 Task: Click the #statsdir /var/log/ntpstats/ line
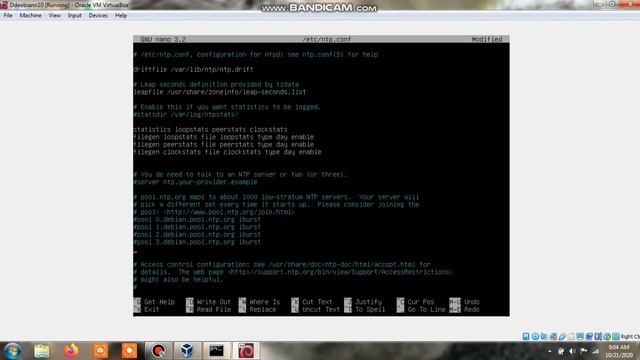[x=186, y=115]
